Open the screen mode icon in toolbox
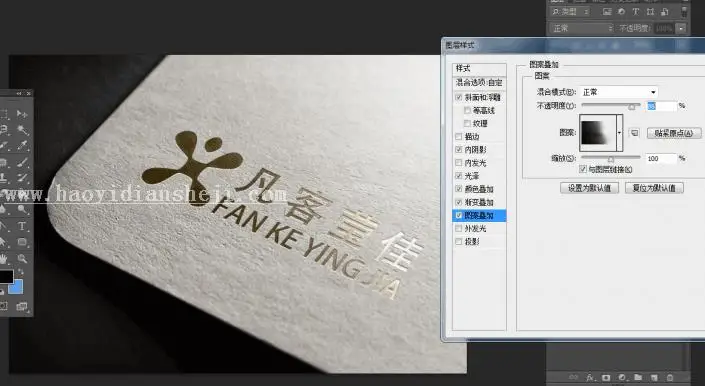Viewport: 705px width, 386px height. 22,306
